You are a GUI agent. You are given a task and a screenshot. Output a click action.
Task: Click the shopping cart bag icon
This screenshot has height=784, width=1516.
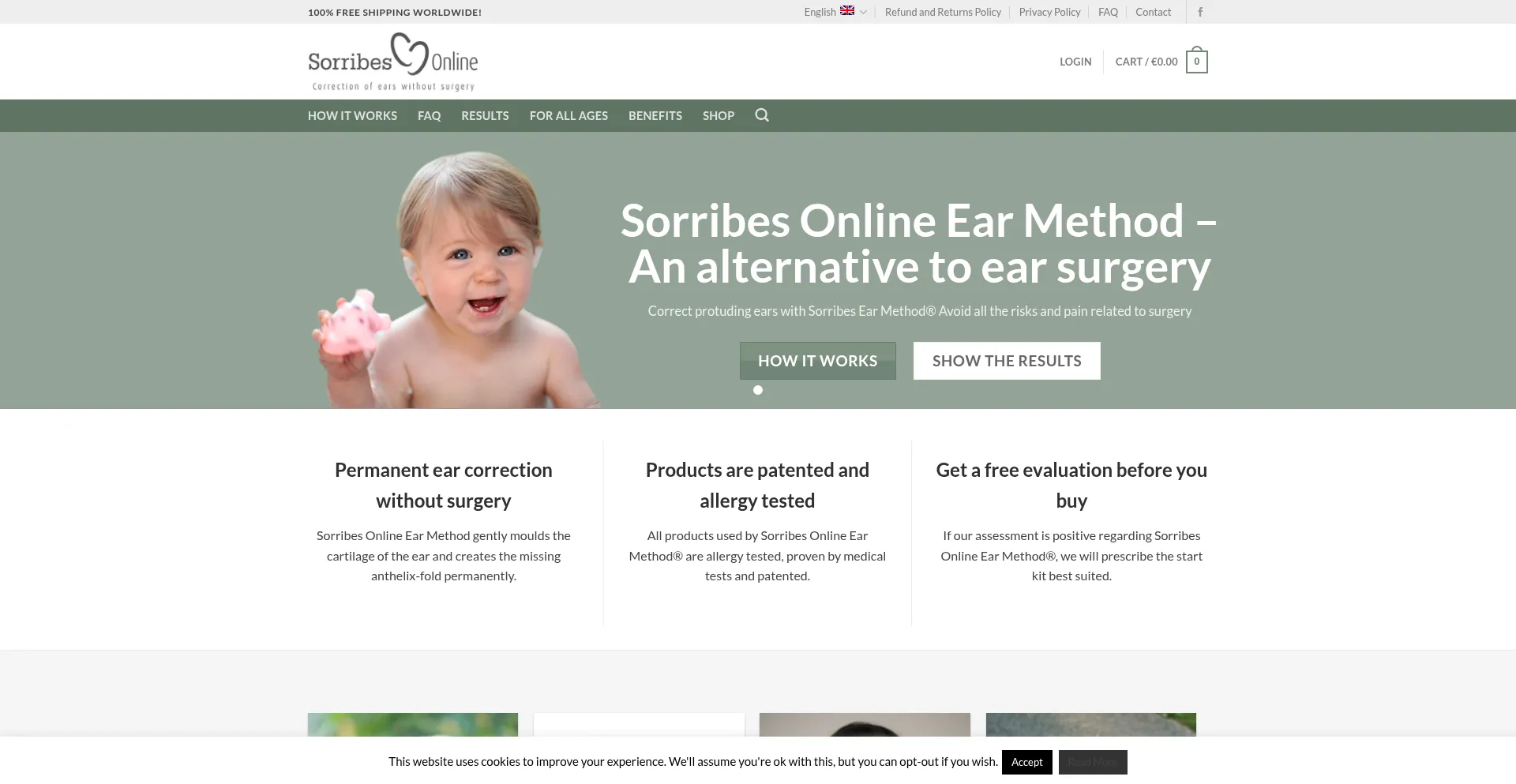pyautogui.click(x=1196, y=61)
